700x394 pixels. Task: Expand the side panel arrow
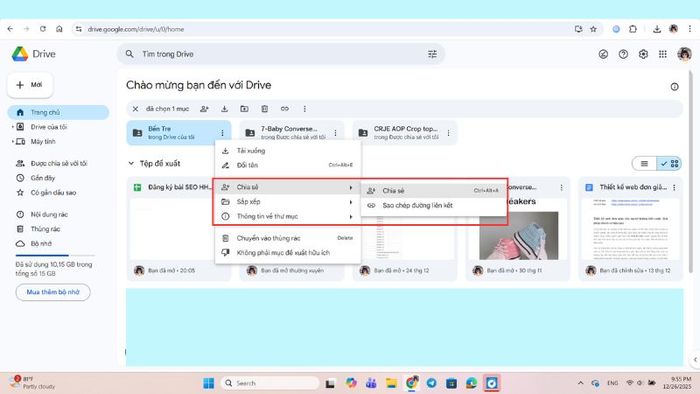coord(695,359)
